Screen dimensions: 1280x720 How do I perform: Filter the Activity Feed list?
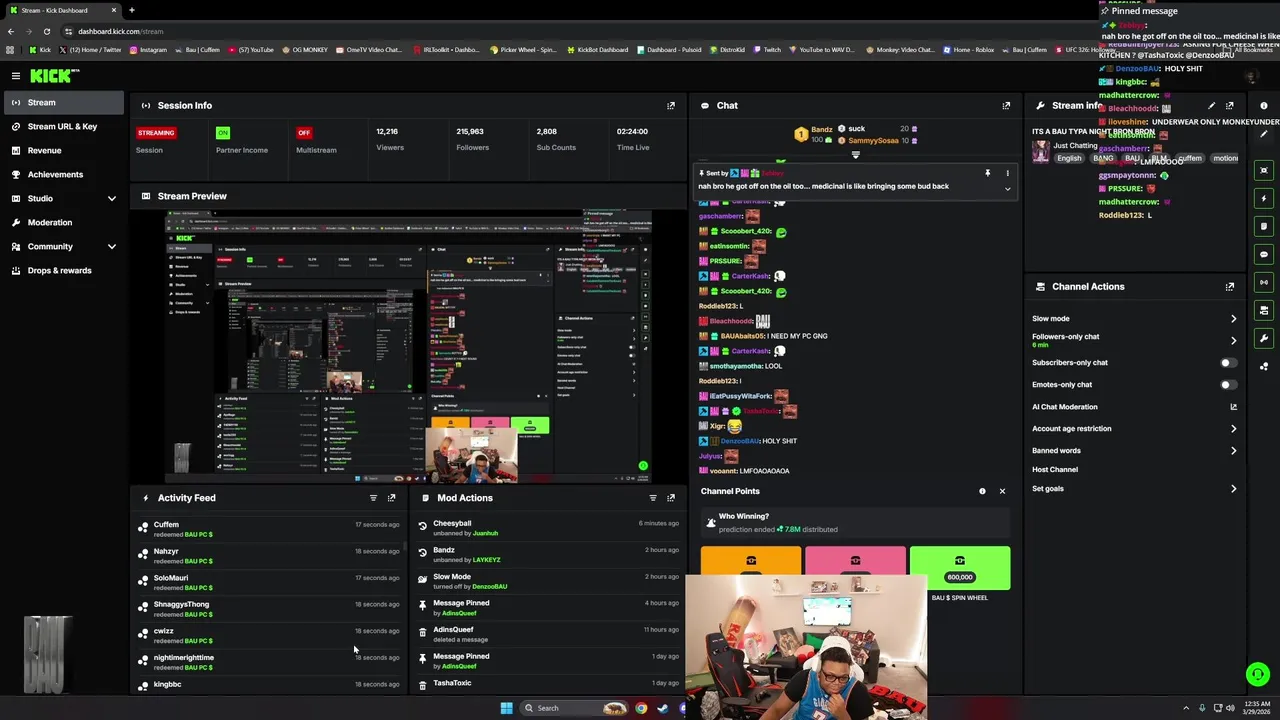(x=373, y=497)
